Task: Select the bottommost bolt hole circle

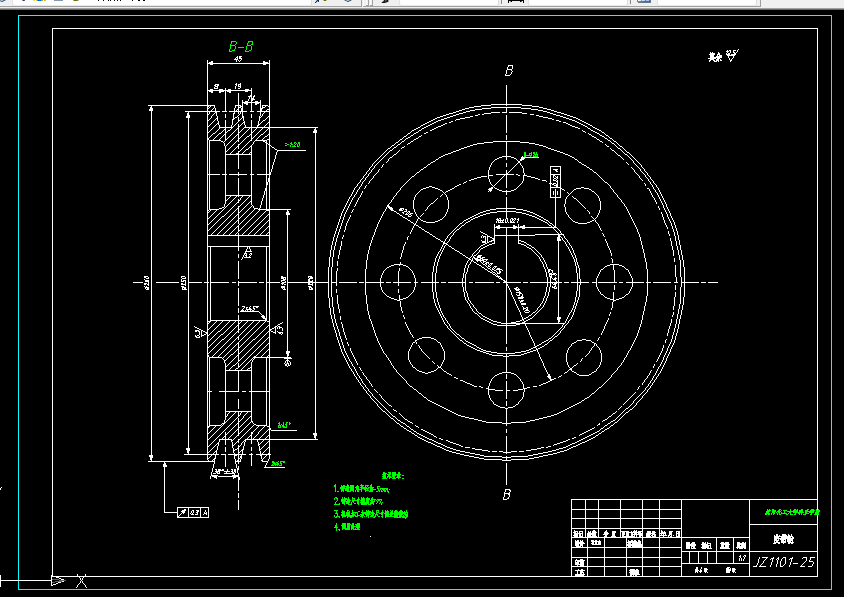Action: click(506, 390)
